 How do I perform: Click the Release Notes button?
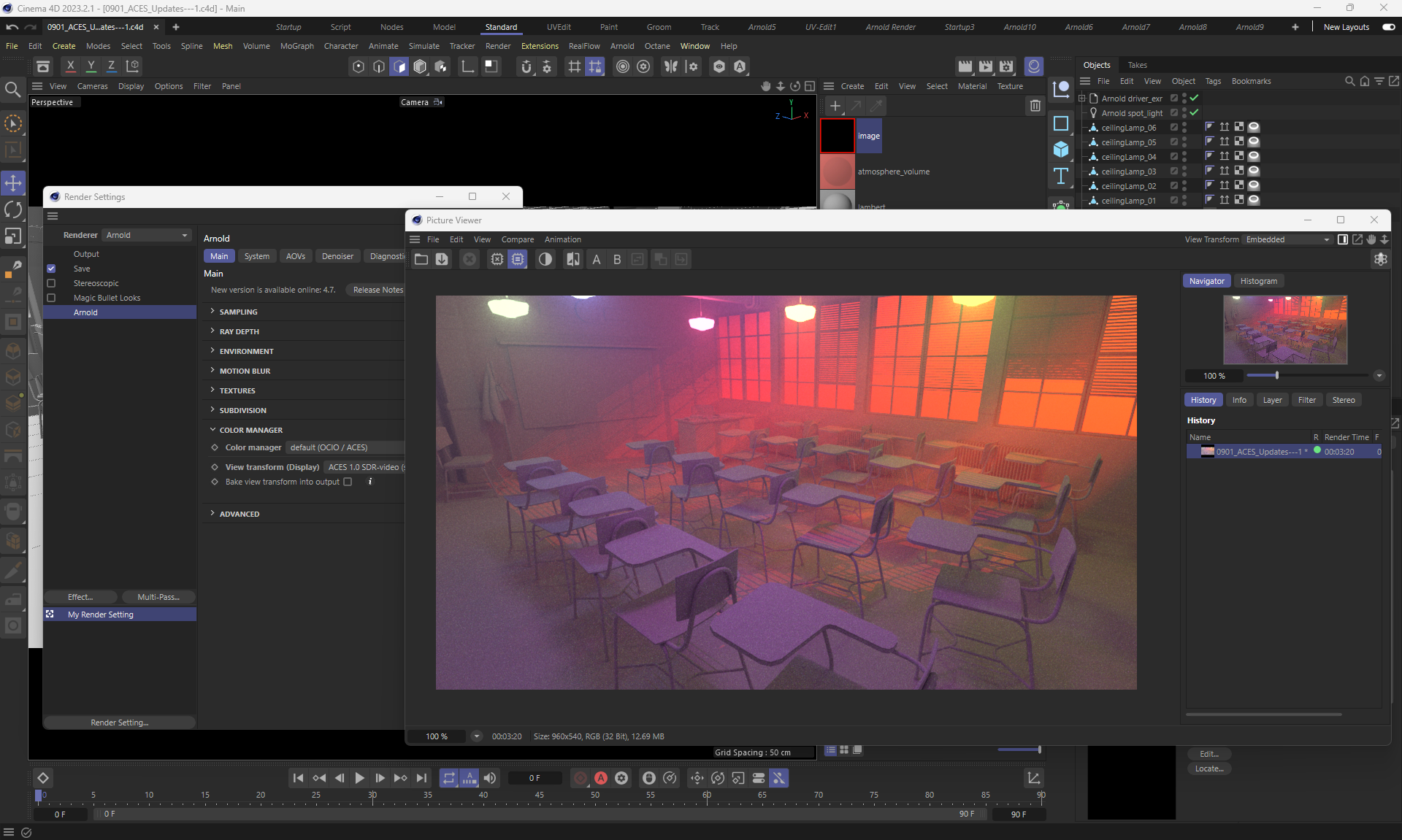378,290
